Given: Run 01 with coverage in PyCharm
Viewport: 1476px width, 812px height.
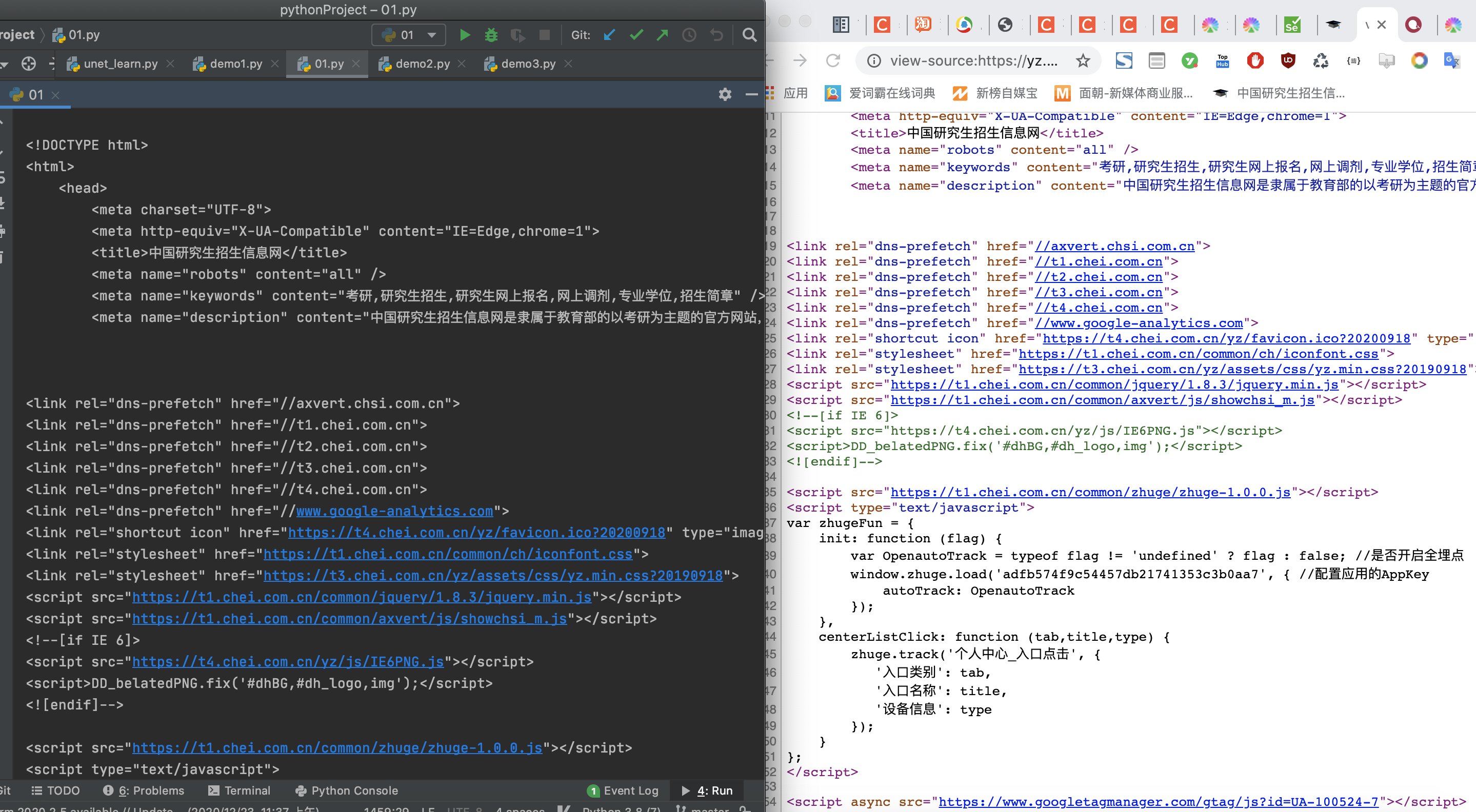Looking at the screenshot, I should [x=518, y=35].
